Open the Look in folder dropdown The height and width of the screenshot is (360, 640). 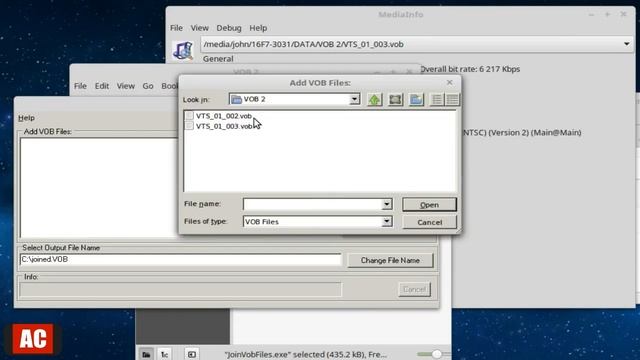tap(354, 99)
